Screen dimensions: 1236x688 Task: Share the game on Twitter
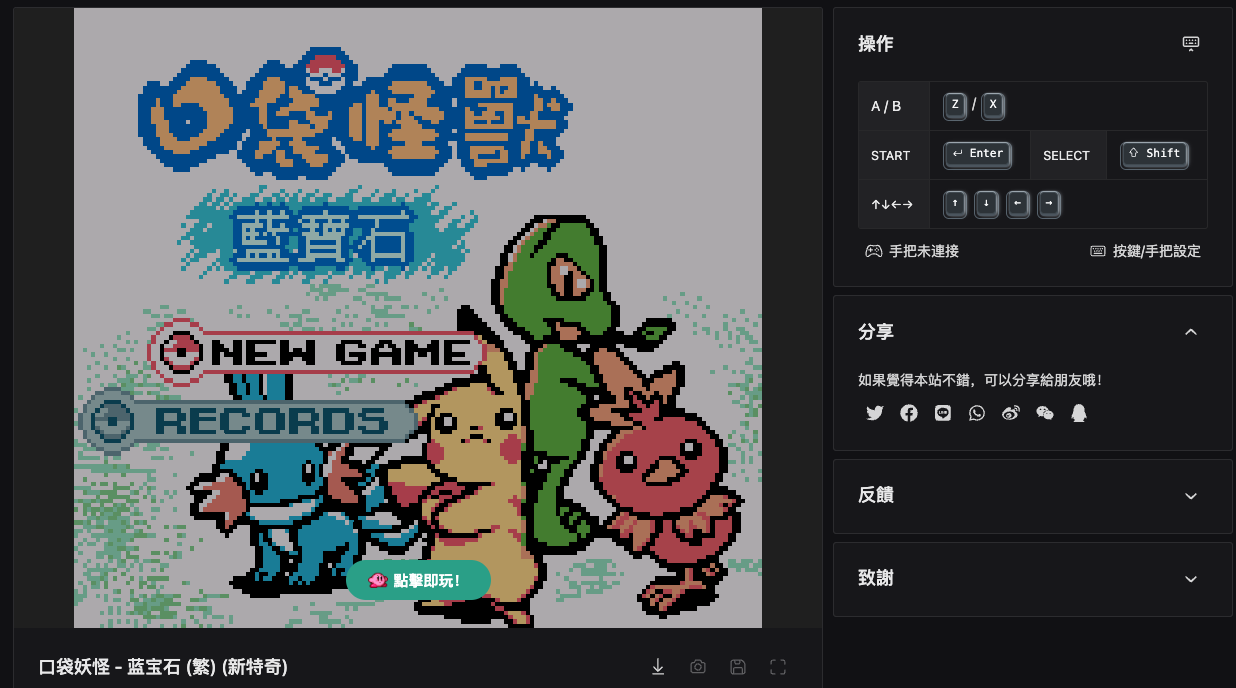point(874,412)
